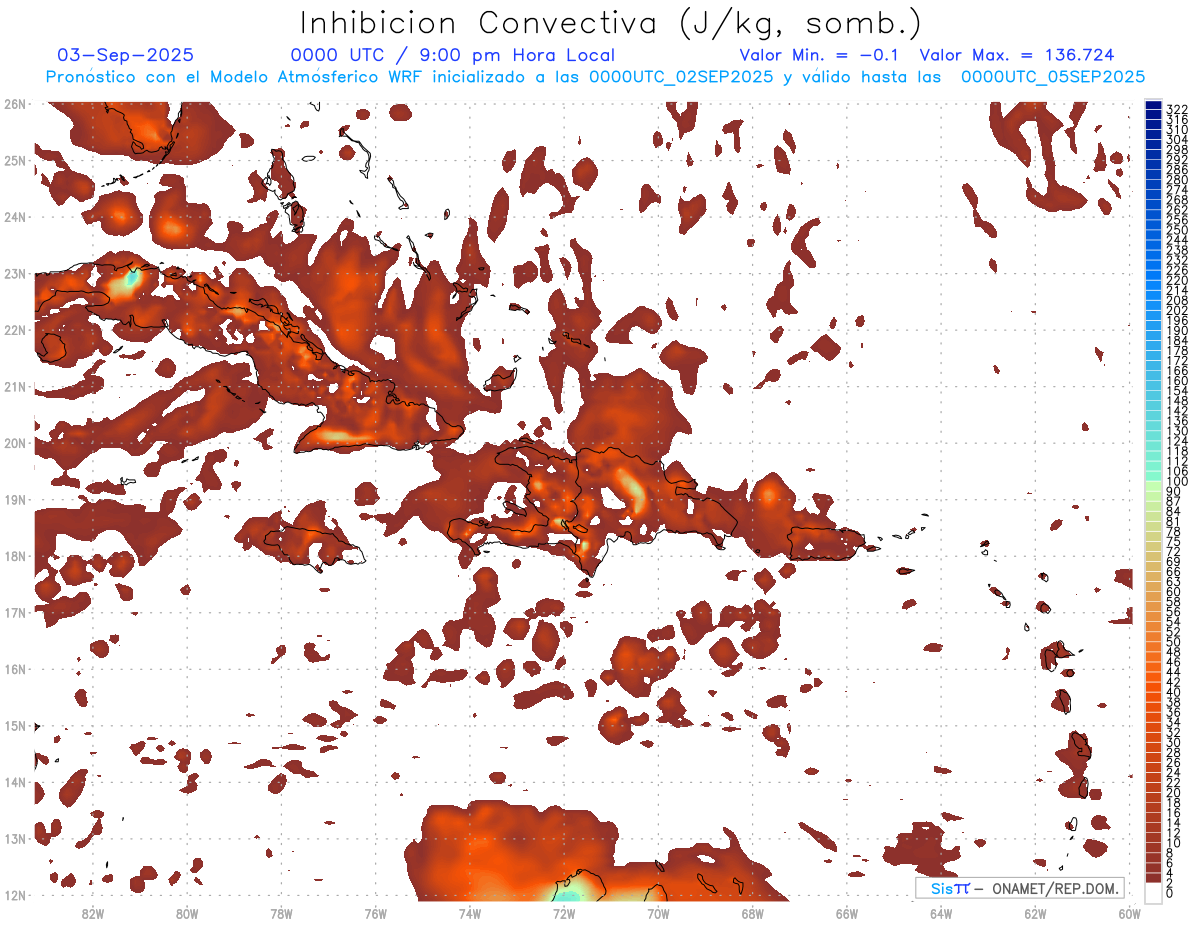The image size is (1200, 927).
Task: Click the '23N' latitude label
Action: point(15,273)
